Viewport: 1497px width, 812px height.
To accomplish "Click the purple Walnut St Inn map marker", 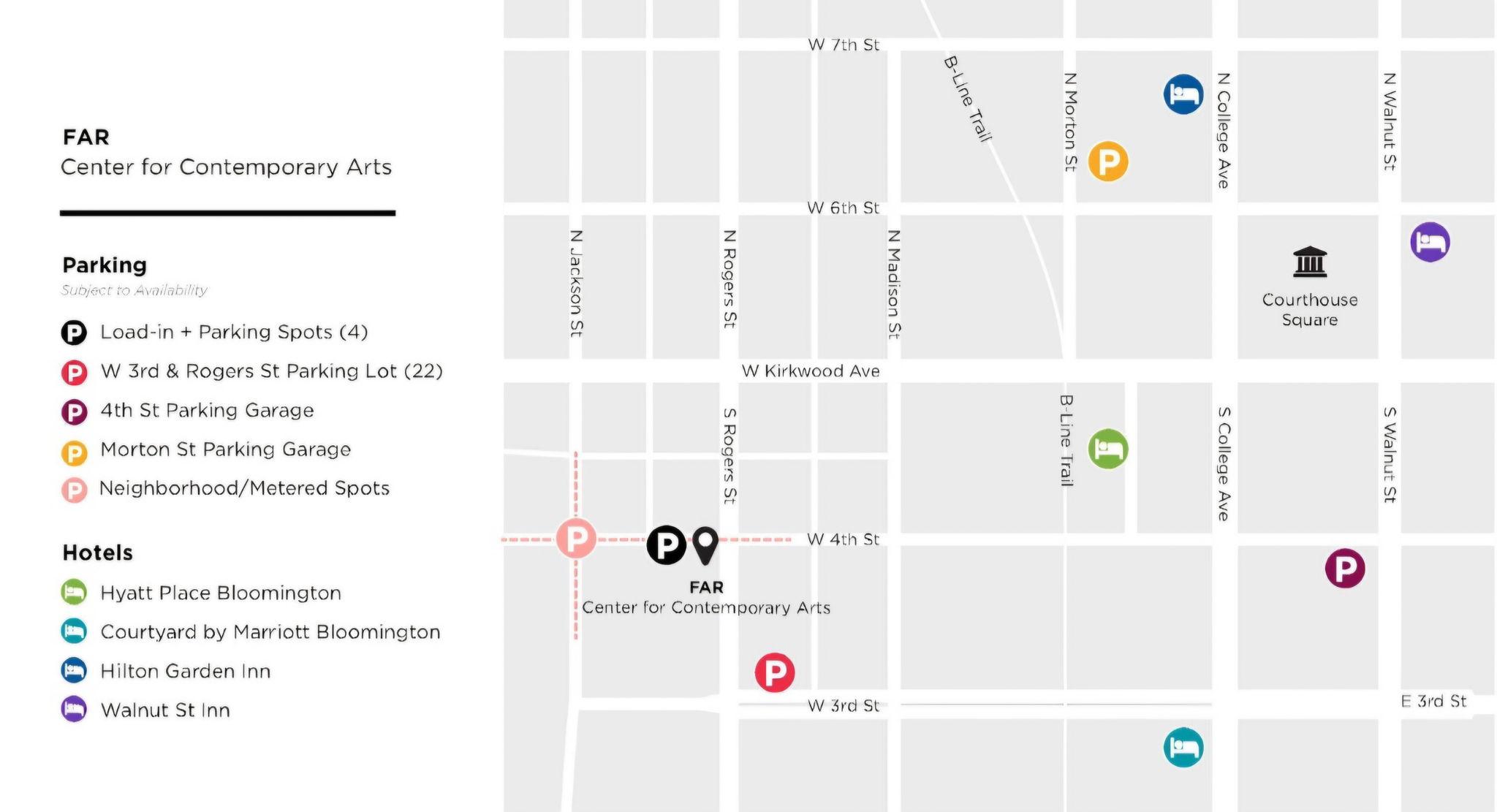I will click(x=1430, y=242).
